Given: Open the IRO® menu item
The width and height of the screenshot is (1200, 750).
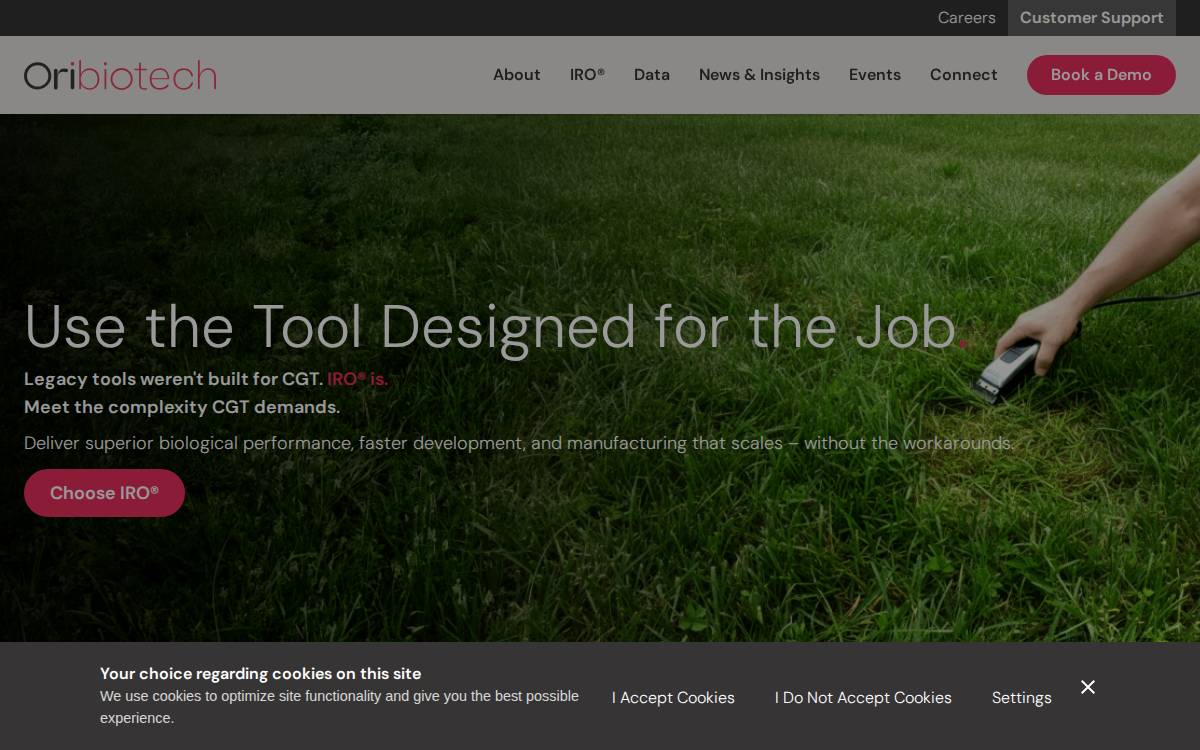Looking at the screenshot, I should tap(587, 75).
